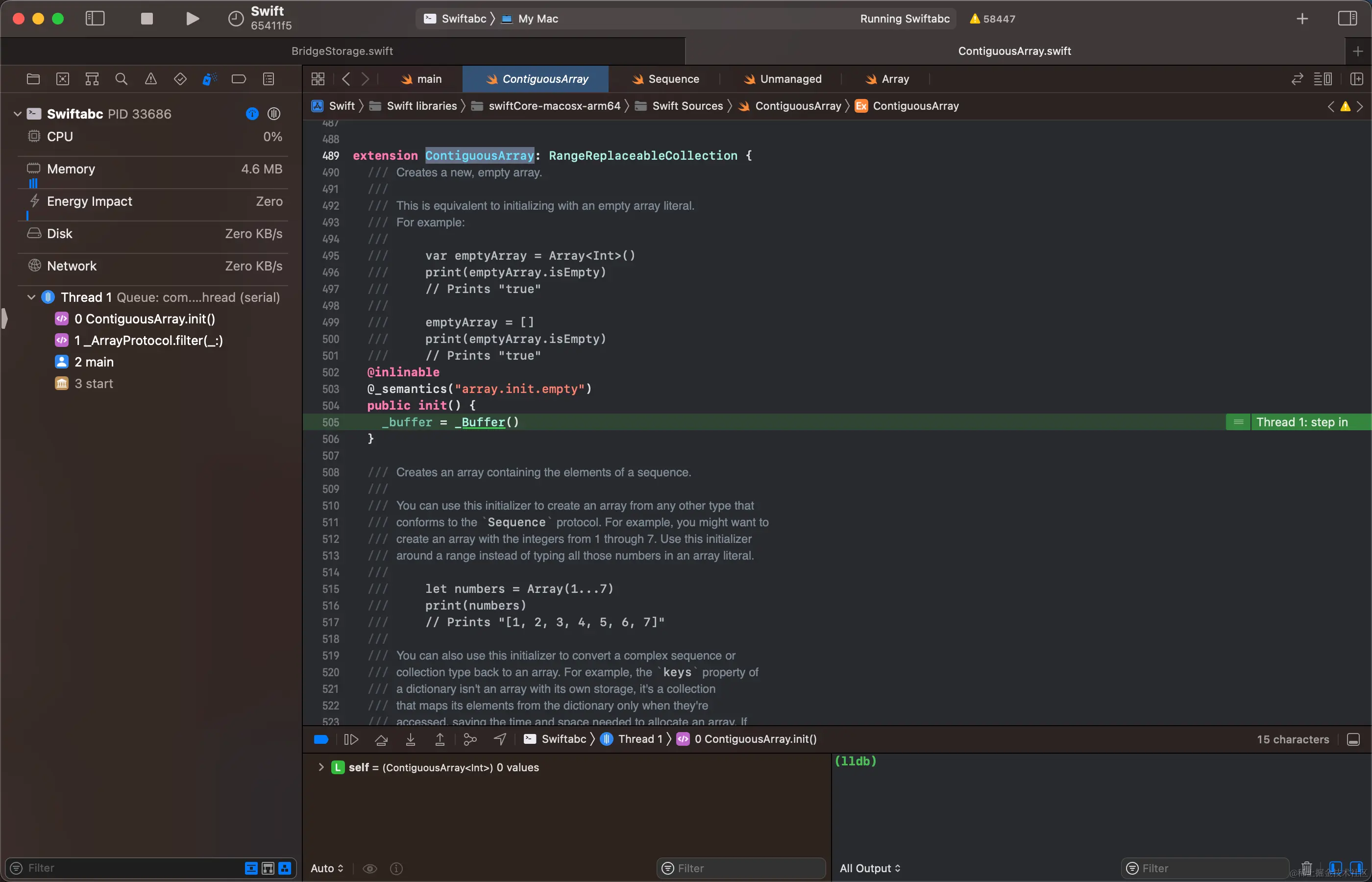The width and height of the screenshot is (1372, 882).
Task: Toggle the navigator sidebar visibility
Action: [x=95, y=18]
